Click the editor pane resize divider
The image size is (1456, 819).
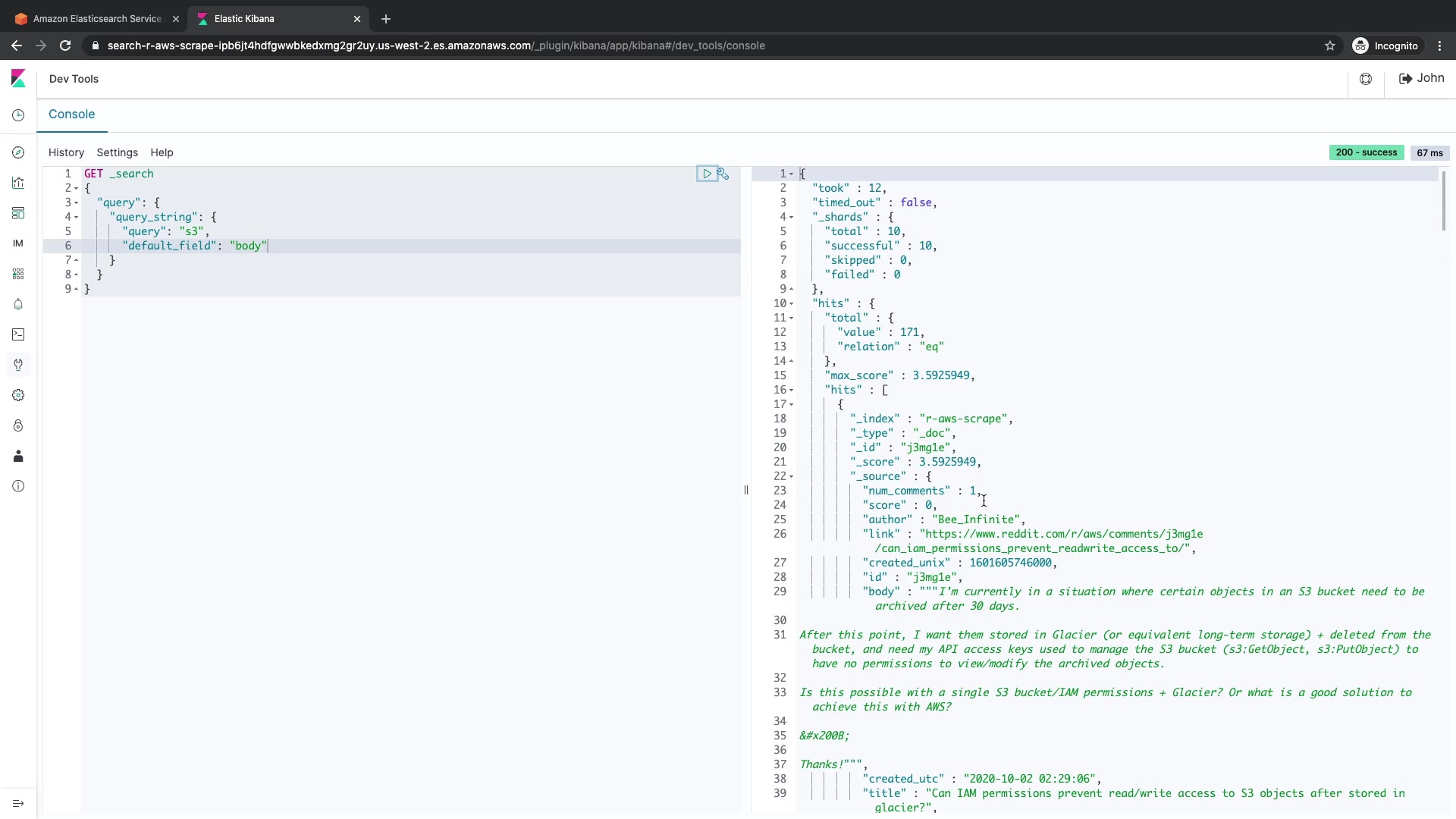tap(746, 490)
